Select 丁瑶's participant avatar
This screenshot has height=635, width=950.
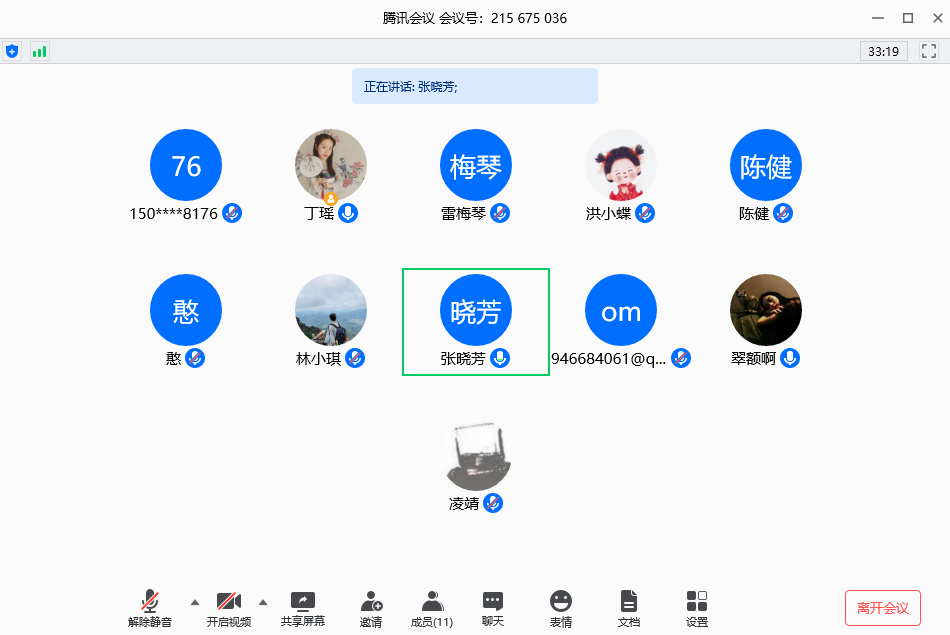(331, 165)
